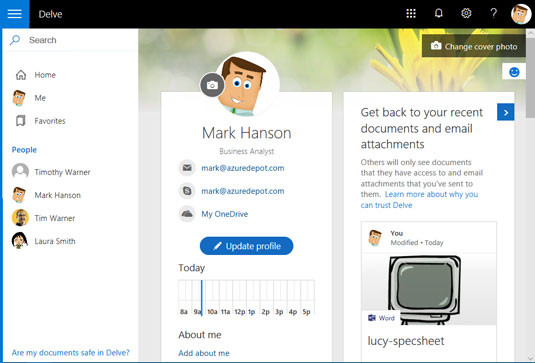Open 'Are my documents safe in Delve?' link
The width and height of the screenshot is (535, 363).
(x=71, y=352)
